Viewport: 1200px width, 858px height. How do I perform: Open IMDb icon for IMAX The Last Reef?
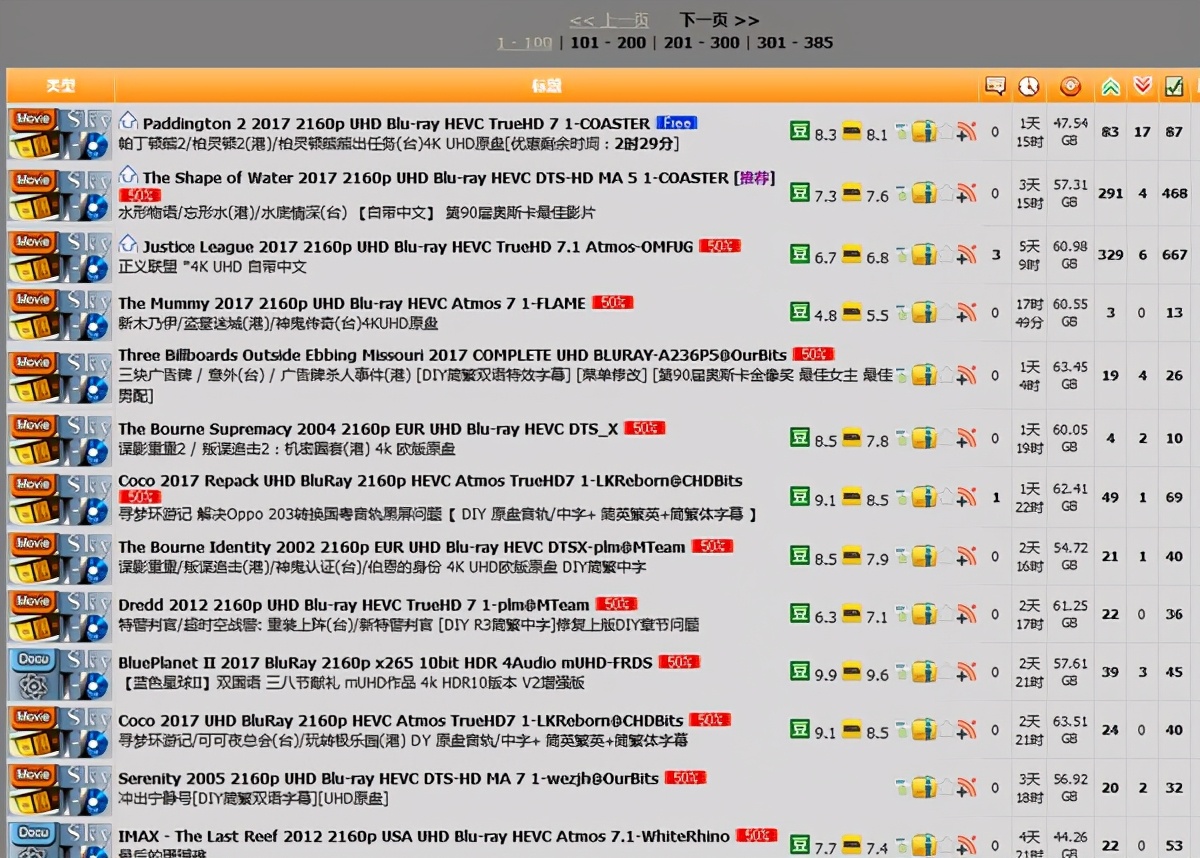coord(851,844)
